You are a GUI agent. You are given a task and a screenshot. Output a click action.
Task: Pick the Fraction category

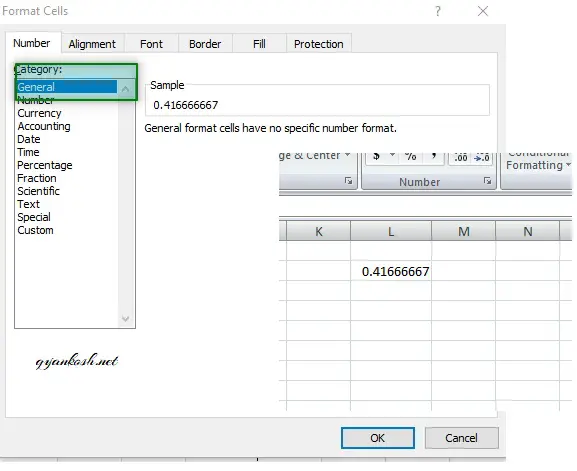37,178
